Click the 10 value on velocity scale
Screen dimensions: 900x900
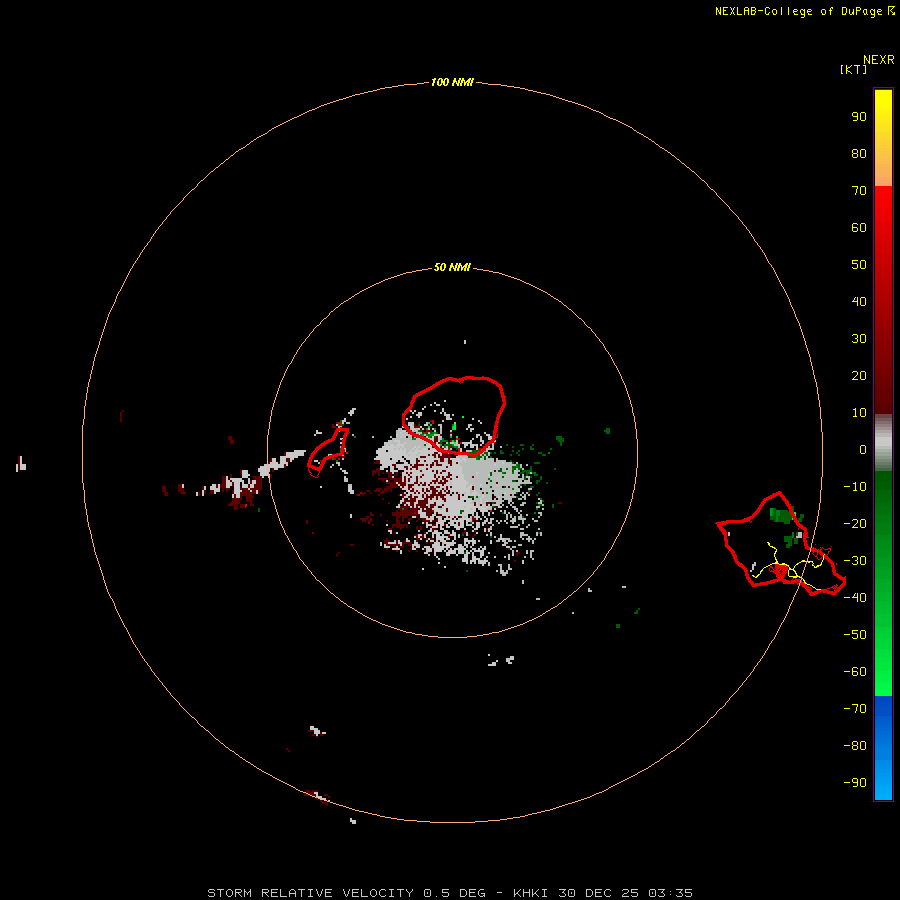(859, 413)
